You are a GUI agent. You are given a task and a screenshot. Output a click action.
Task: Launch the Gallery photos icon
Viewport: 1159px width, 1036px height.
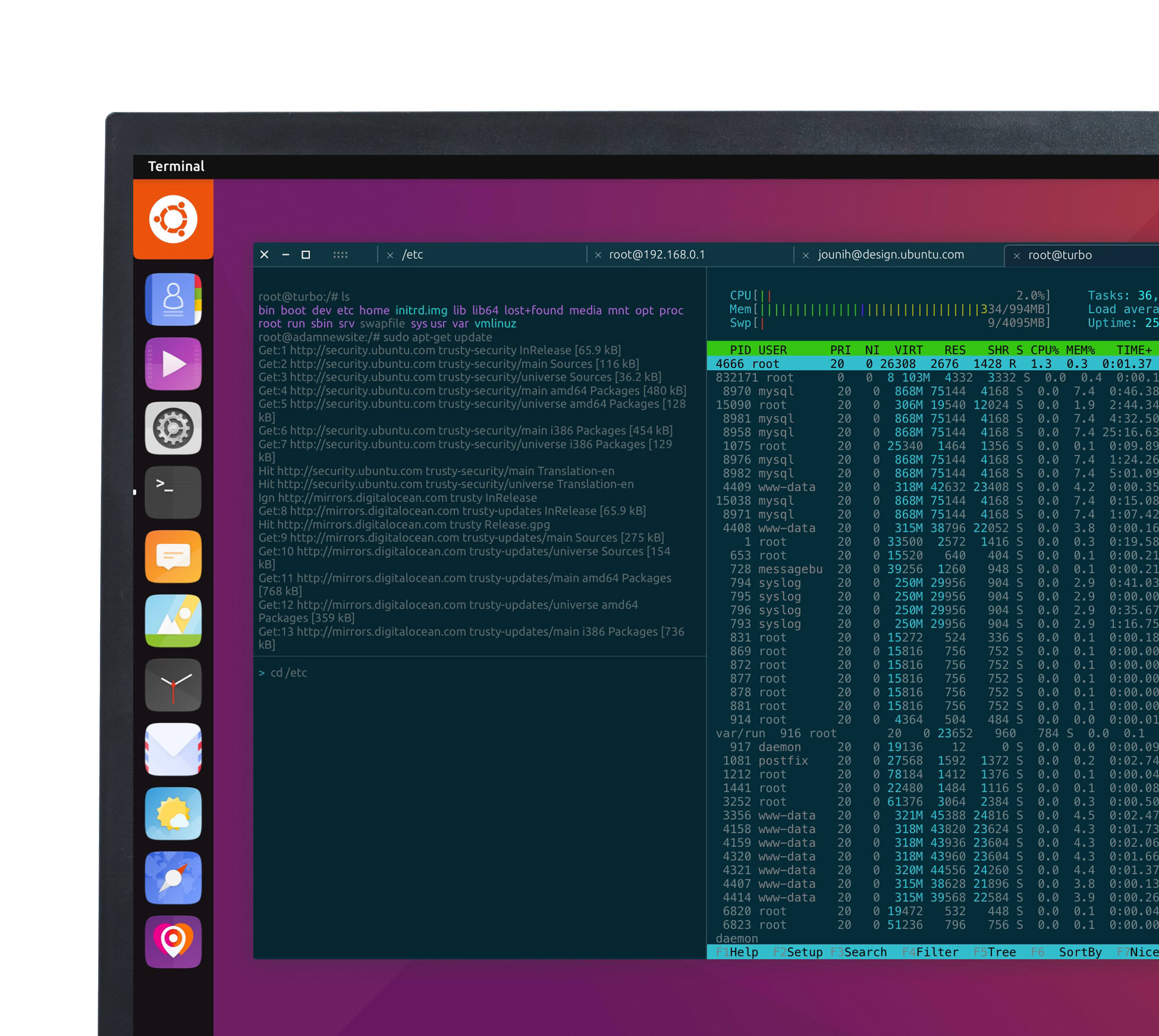173,621
